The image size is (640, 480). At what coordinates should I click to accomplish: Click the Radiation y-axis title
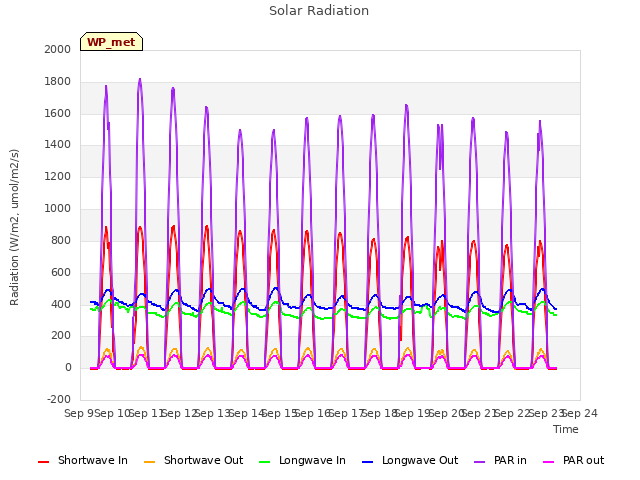(x=15, y=227)
